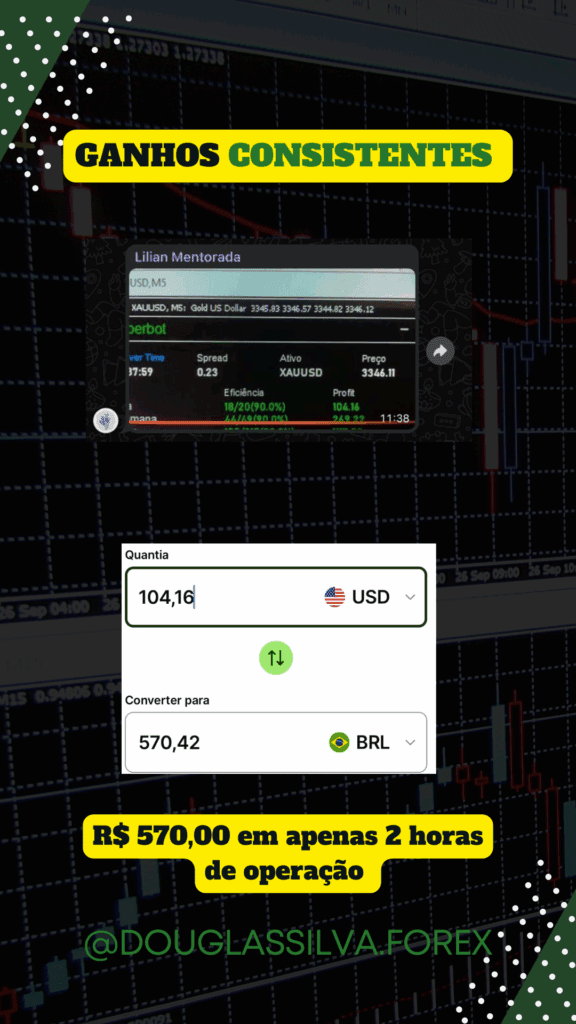Click the green swap currencies button
576x1024 pixels.
point(276,658)
